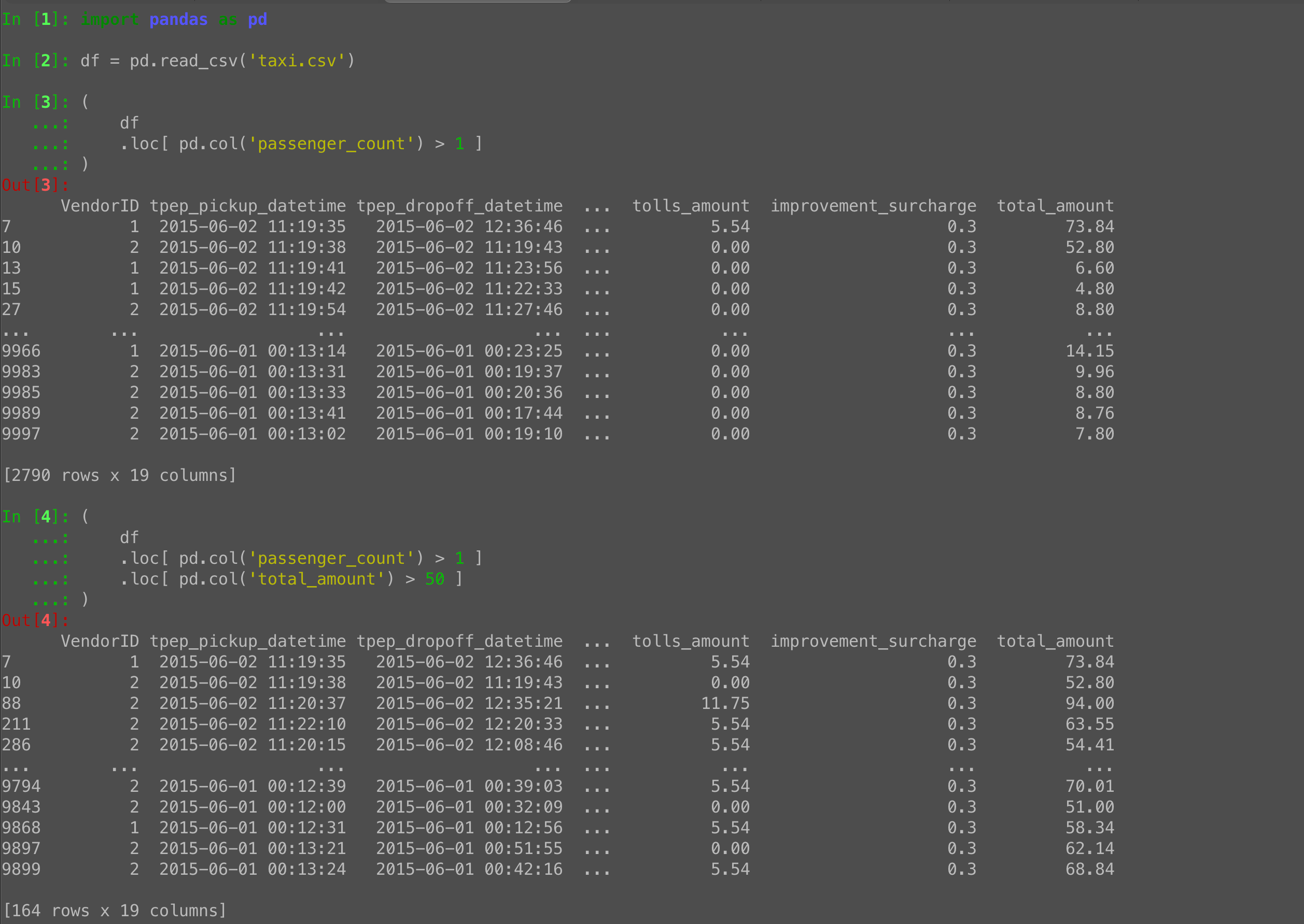Click improvement_surcharge header in Out[4]

pos(873,641)
